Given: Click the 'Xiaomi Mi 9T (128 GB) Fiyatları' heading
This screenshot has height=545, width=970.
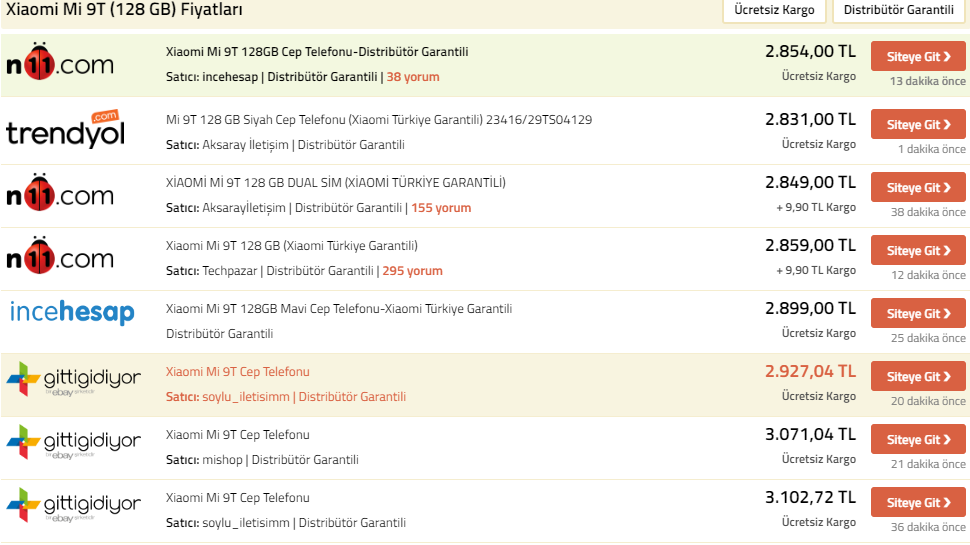Looking at the screenshot, I should (x=124, y=10).
